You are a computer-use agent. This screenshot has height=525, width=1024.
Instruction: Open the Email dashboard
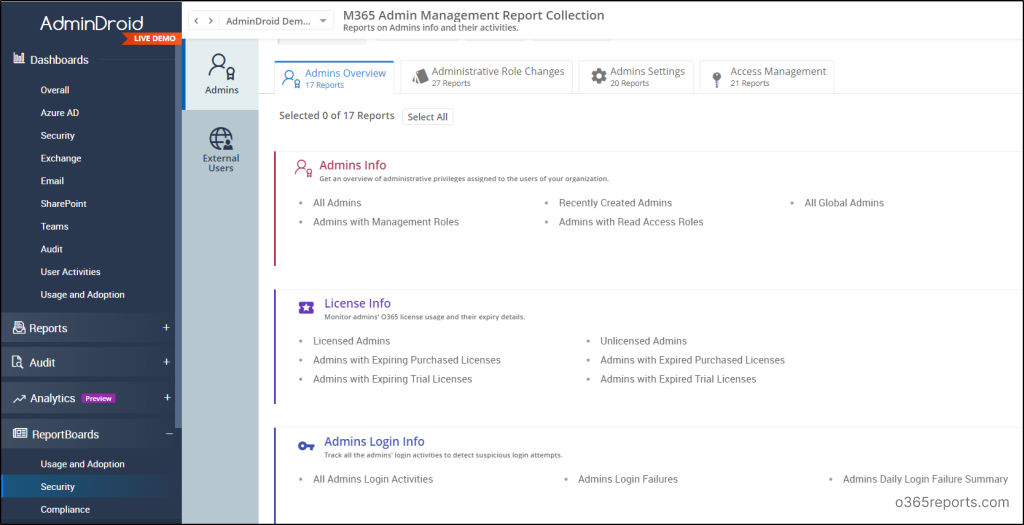click(x=52, y=181)
